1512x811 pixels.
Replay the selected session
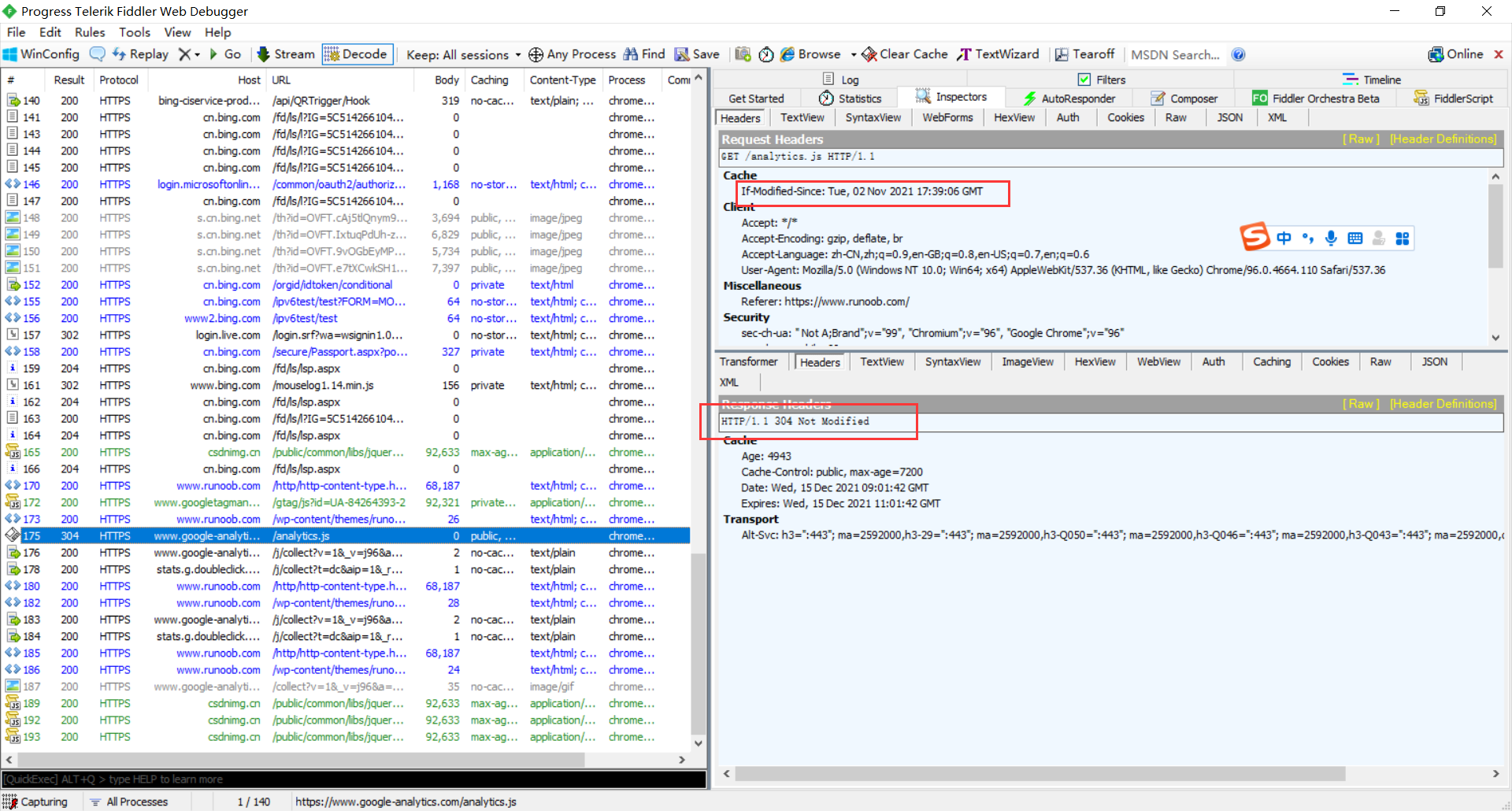coord(140,54)
